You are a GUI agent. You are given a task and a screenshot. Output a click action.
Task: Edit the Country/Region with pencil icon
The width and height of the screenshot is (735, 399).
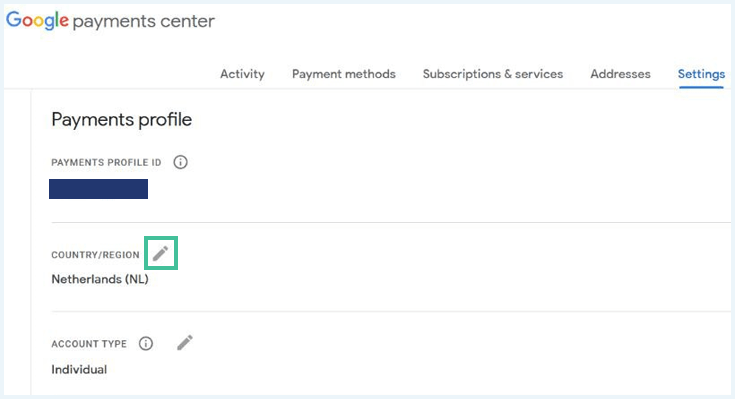[161, 253]
